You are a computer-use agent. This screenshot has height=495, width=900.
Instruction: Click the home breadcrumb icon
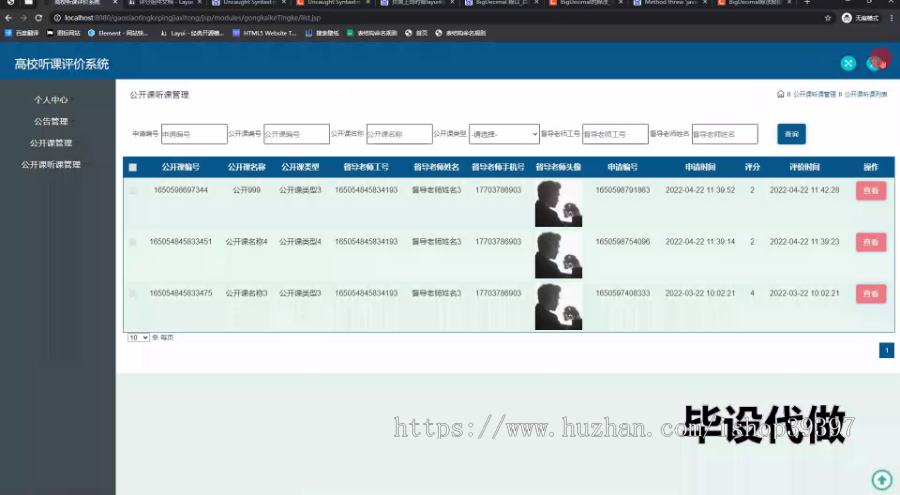[780, 94]
